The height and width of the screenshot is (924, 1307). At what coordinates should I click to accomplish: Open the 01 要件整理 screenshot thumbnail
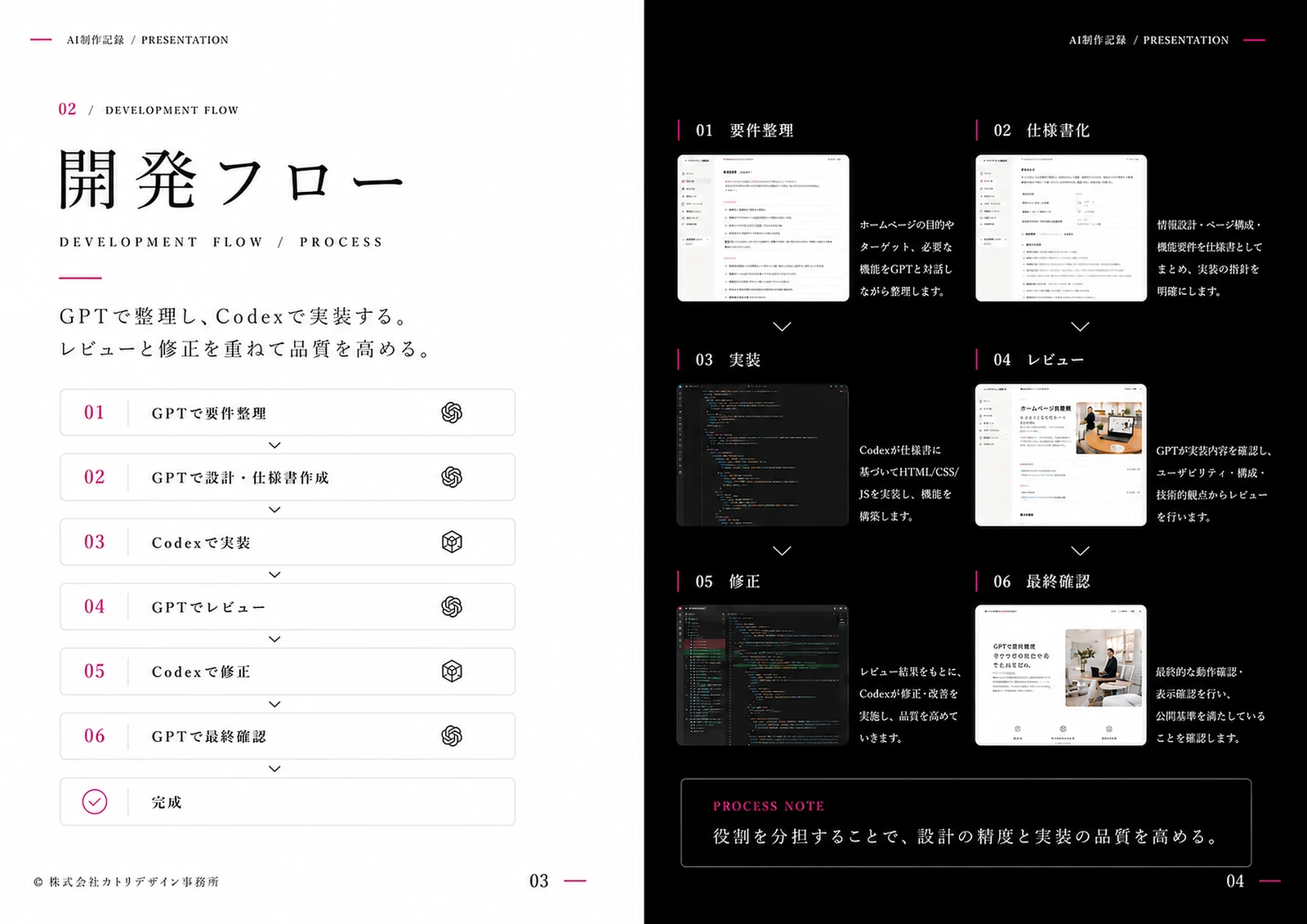coord(763,228)
